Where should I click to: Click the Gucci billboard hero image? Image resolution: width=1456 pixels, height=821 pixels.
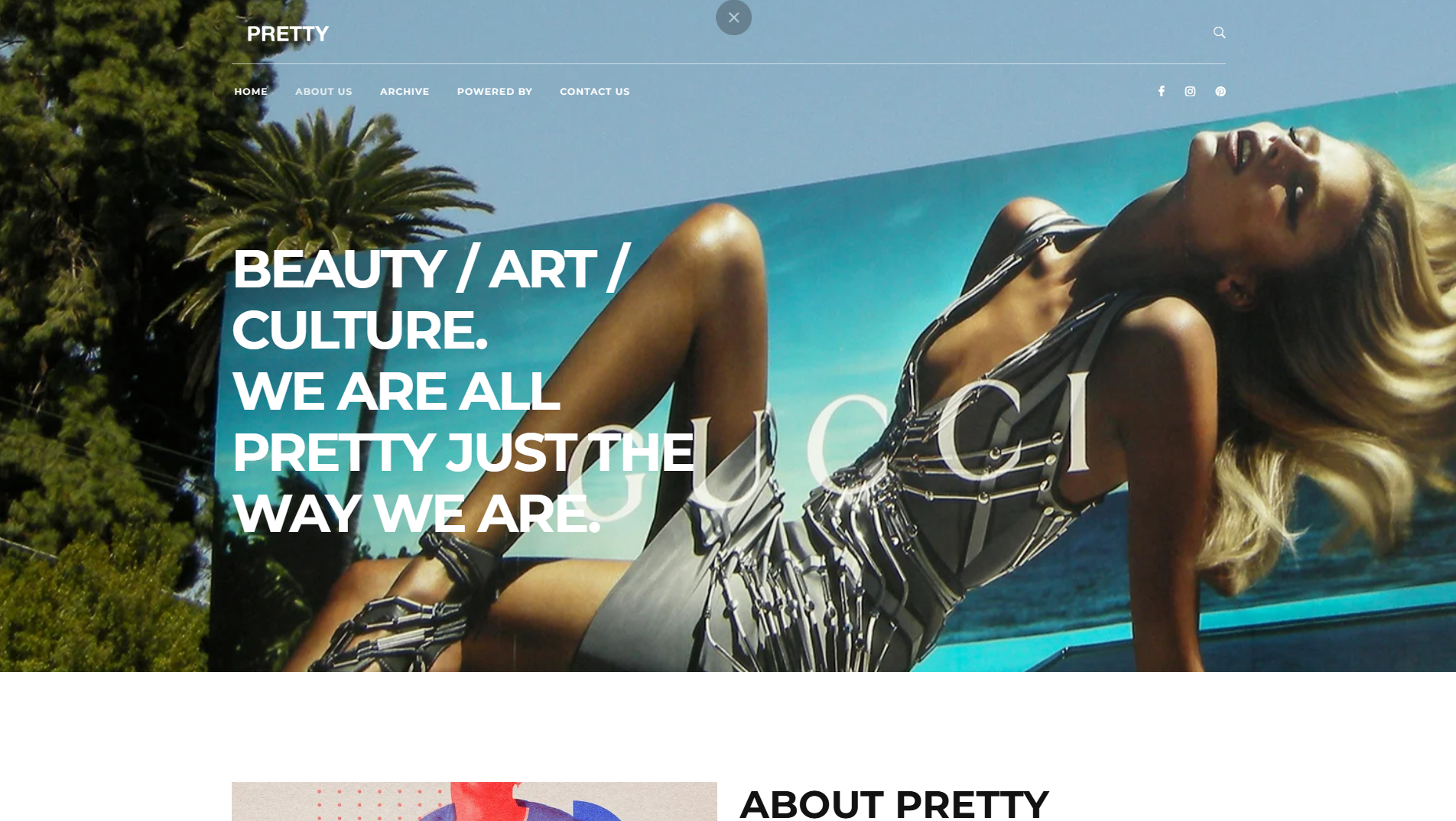click(x=728, y=336)
